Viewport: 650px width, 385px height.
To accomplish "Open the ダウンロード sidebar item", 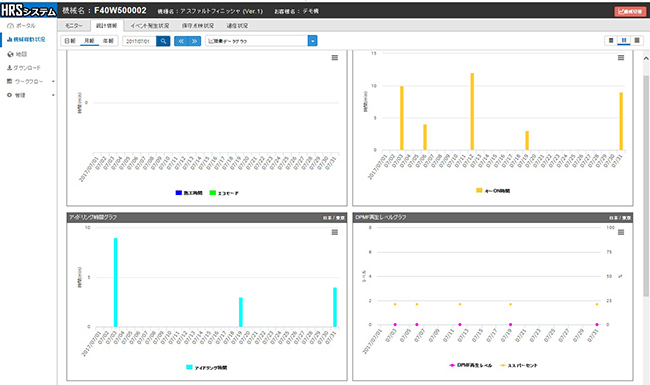I will coord(24,68).
